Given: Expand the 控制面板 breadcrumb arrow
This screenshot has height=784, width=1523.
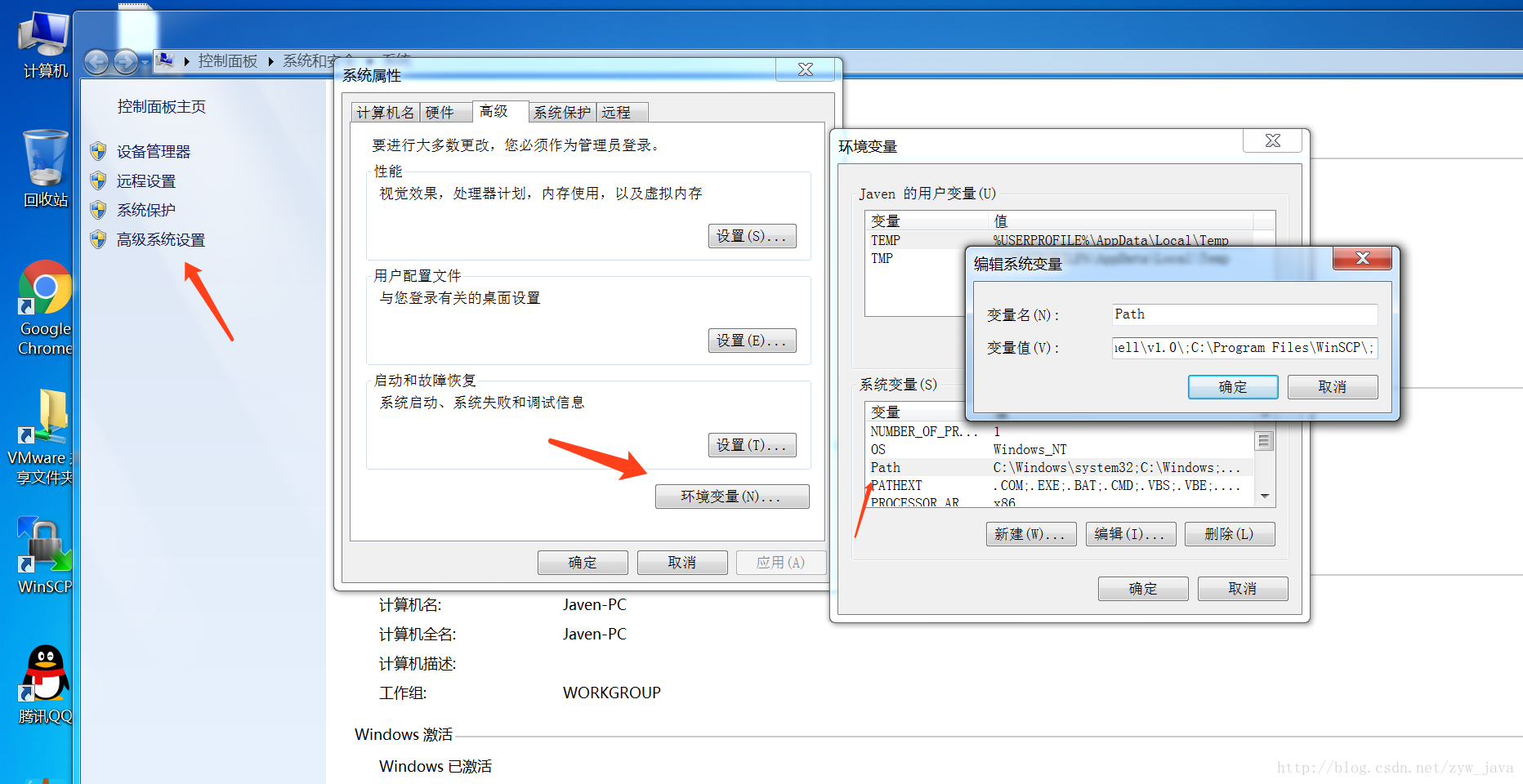Looking at the screenshot, I should click(270, 61).
